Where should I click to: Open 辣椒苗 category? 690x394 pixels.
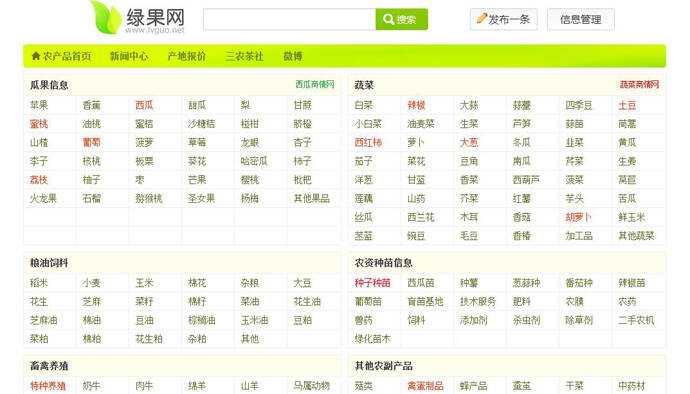point(631,283)
